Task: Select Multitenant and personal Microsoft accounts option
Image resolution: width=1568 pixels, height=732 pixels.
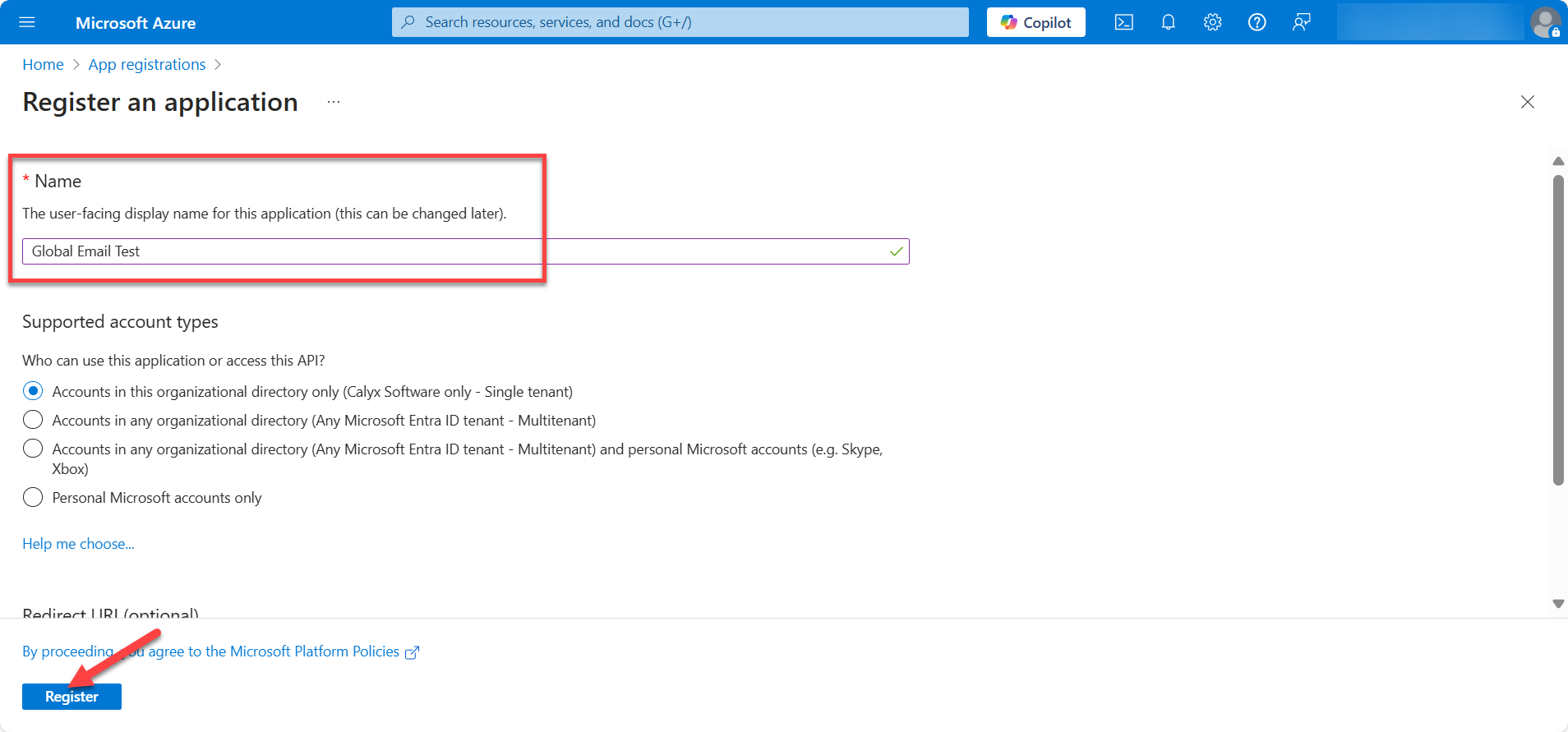Action: coord(33,449)
